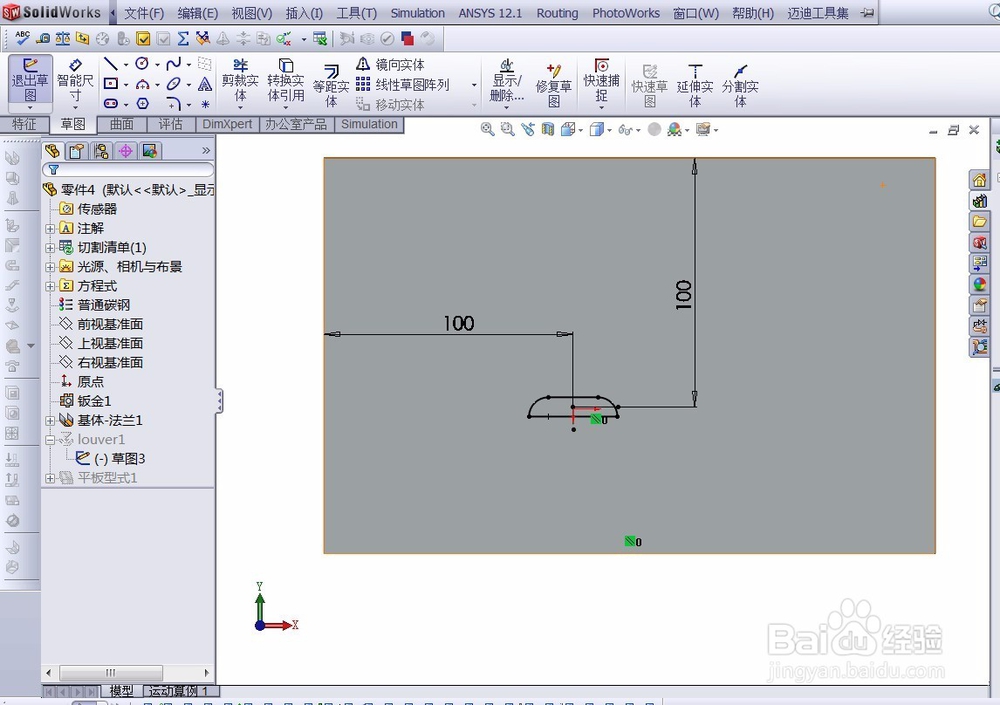The width and height of the screenshot is (1000, 705).
Task: Open the 编辑(E) menu
Action: click(x=198, y=13)
